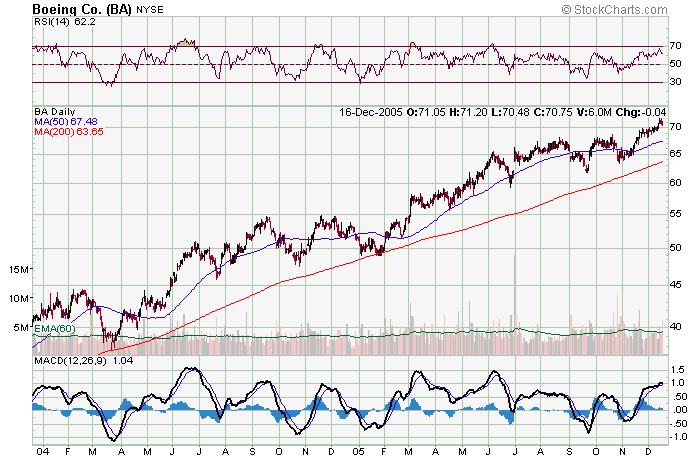
Task: Click the 55 price axis label
Action: (675, 214)
